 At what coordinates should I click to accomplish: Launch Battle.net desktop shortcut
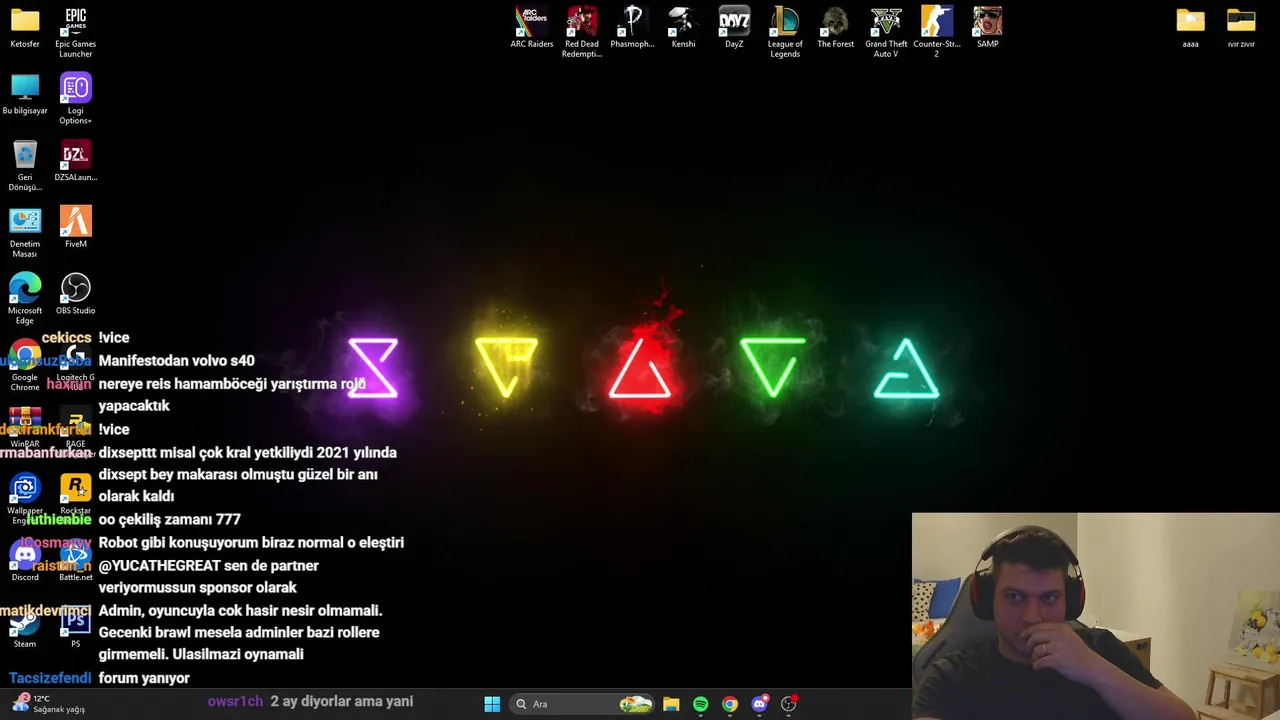tap(75, 560)
